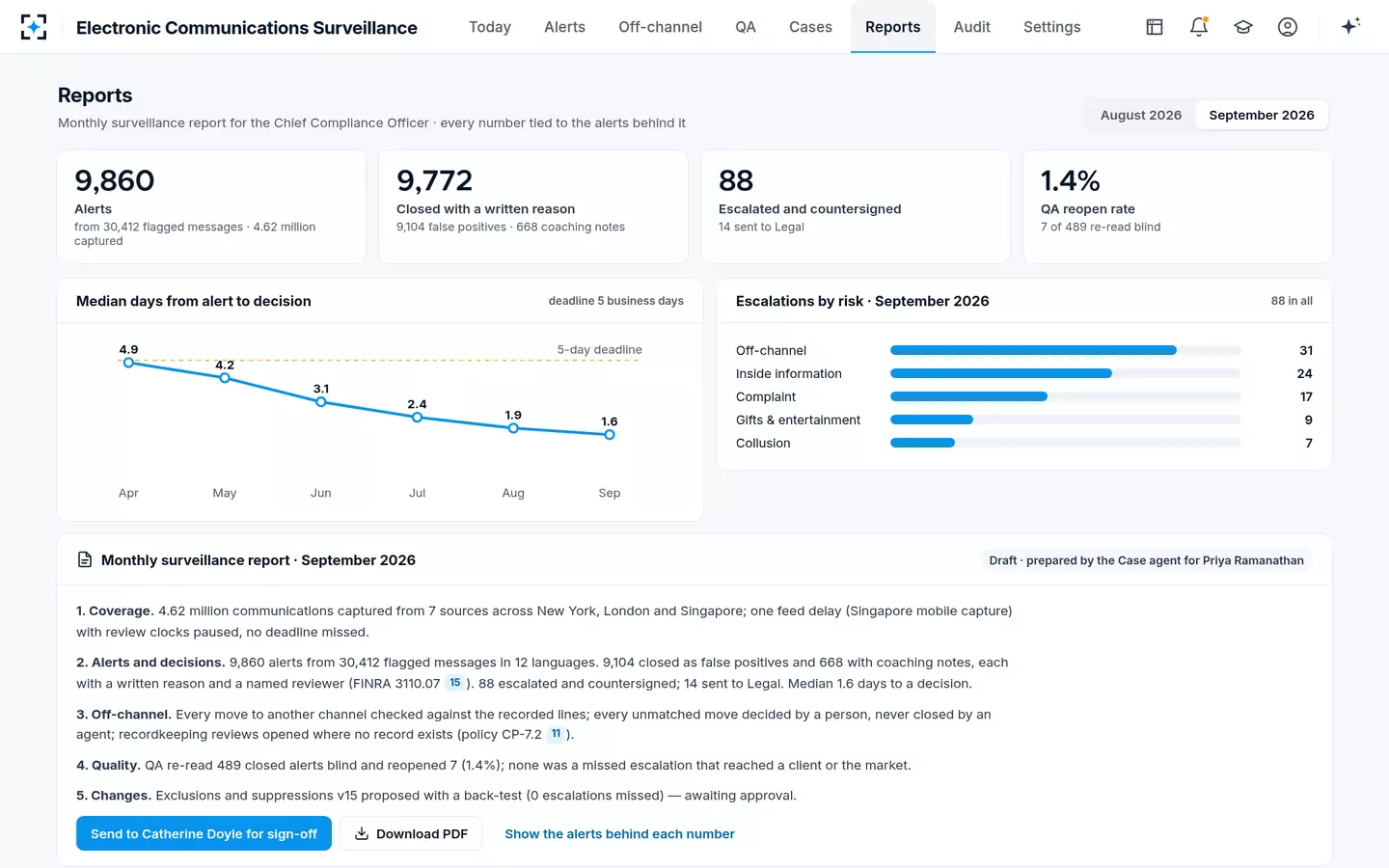Click the Jul 2.4 data point
The width and height of the screenshot is (1389, 868).
417,418
